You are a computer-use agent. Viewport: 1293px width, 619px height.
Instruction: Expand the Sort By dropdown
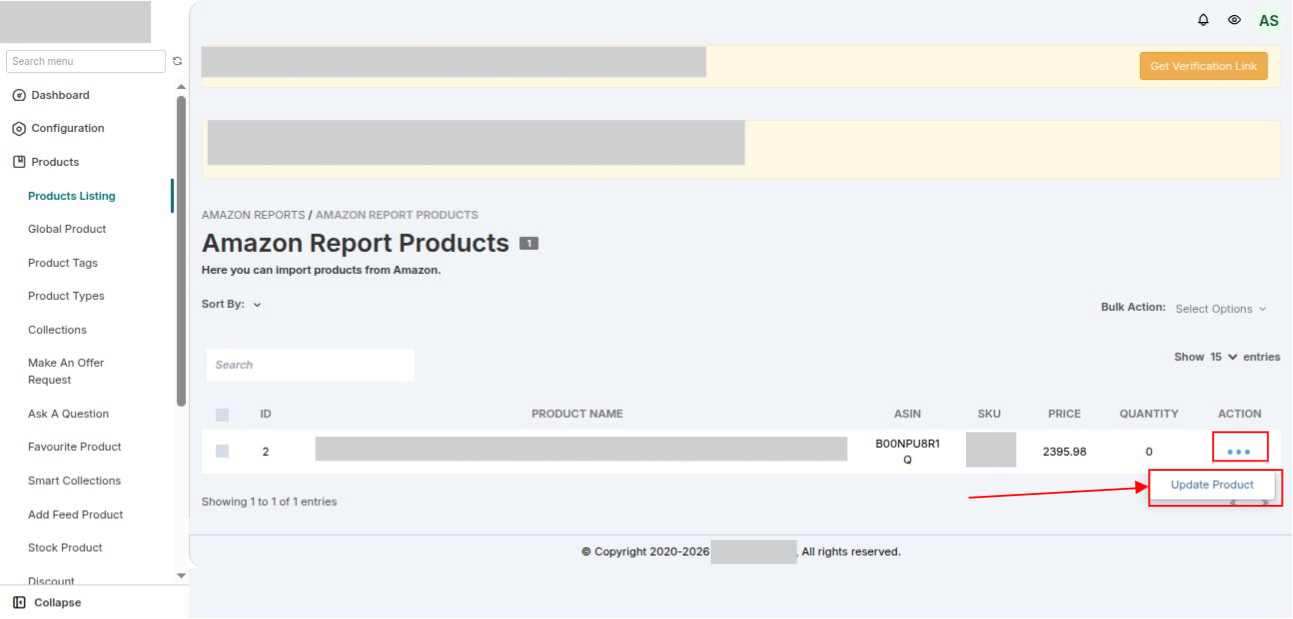(x=257, y=305)
